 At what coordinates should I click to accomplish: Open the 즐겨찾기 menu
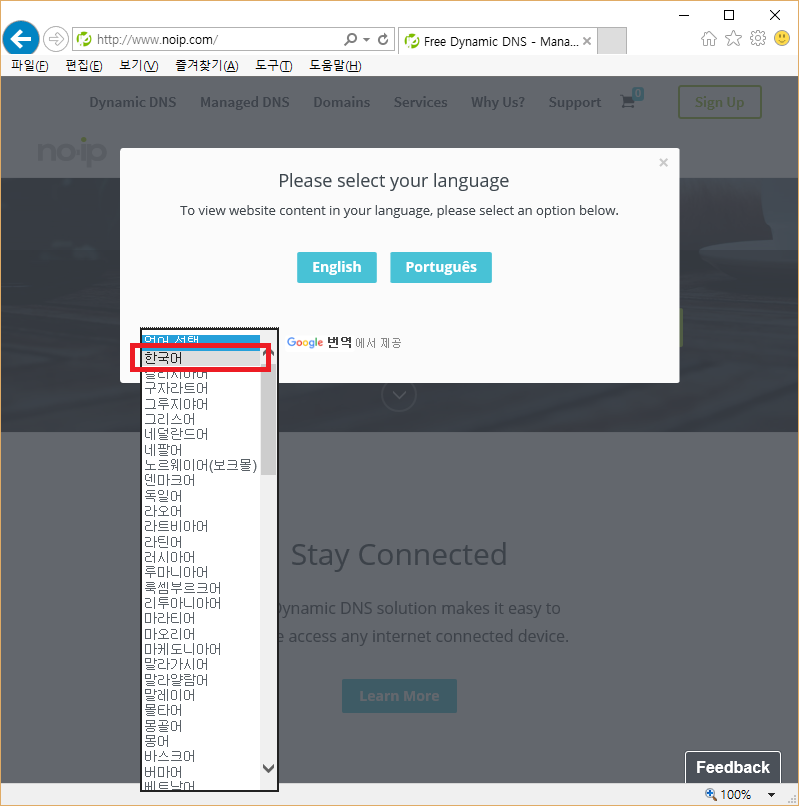pos(206,66)
